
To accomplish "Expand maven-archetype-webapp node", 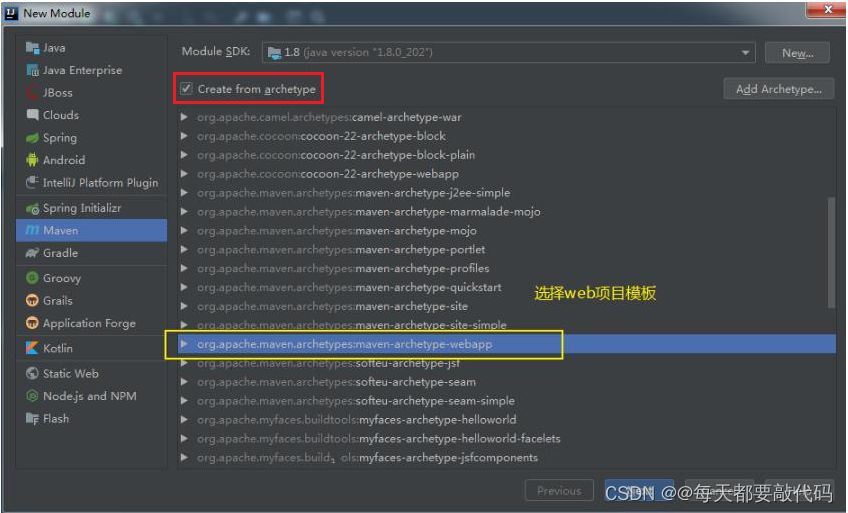I will click(x=184, y=344).
